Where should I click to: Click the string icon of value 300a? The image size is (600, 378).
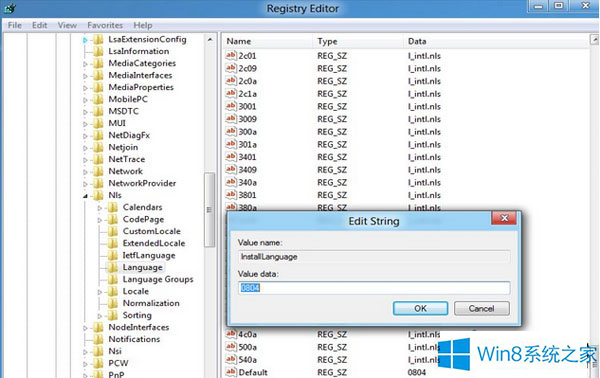tap(231, 131)
